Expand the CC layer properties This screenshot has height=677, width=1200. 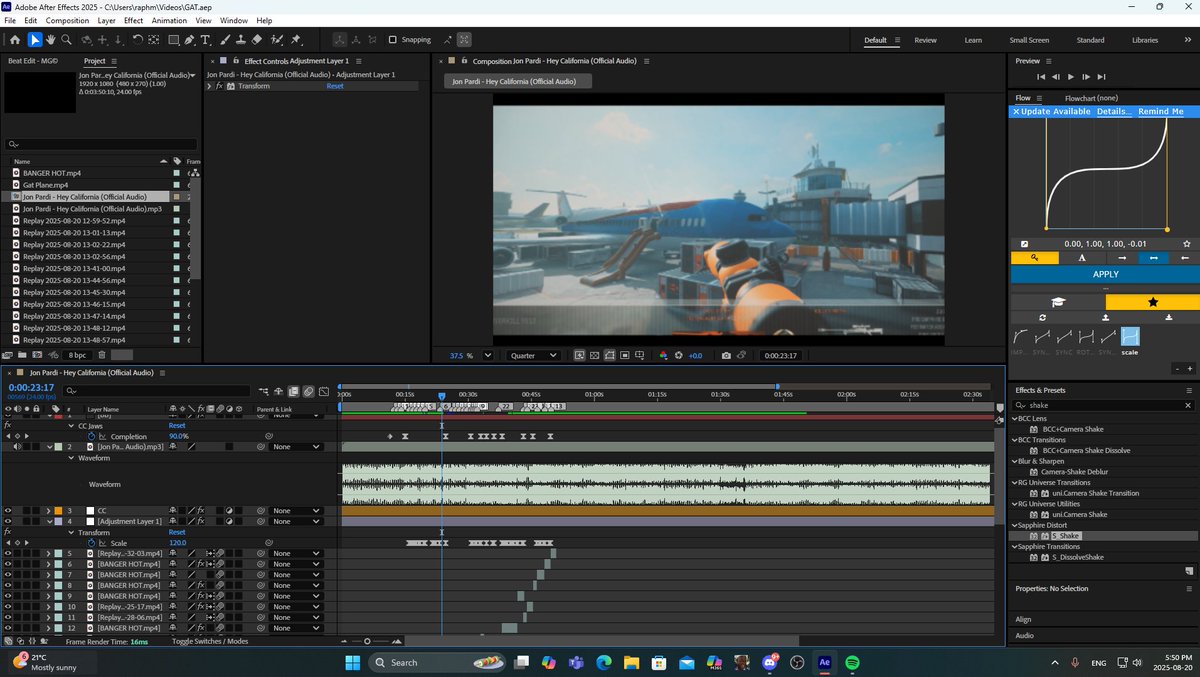point(48,511)
